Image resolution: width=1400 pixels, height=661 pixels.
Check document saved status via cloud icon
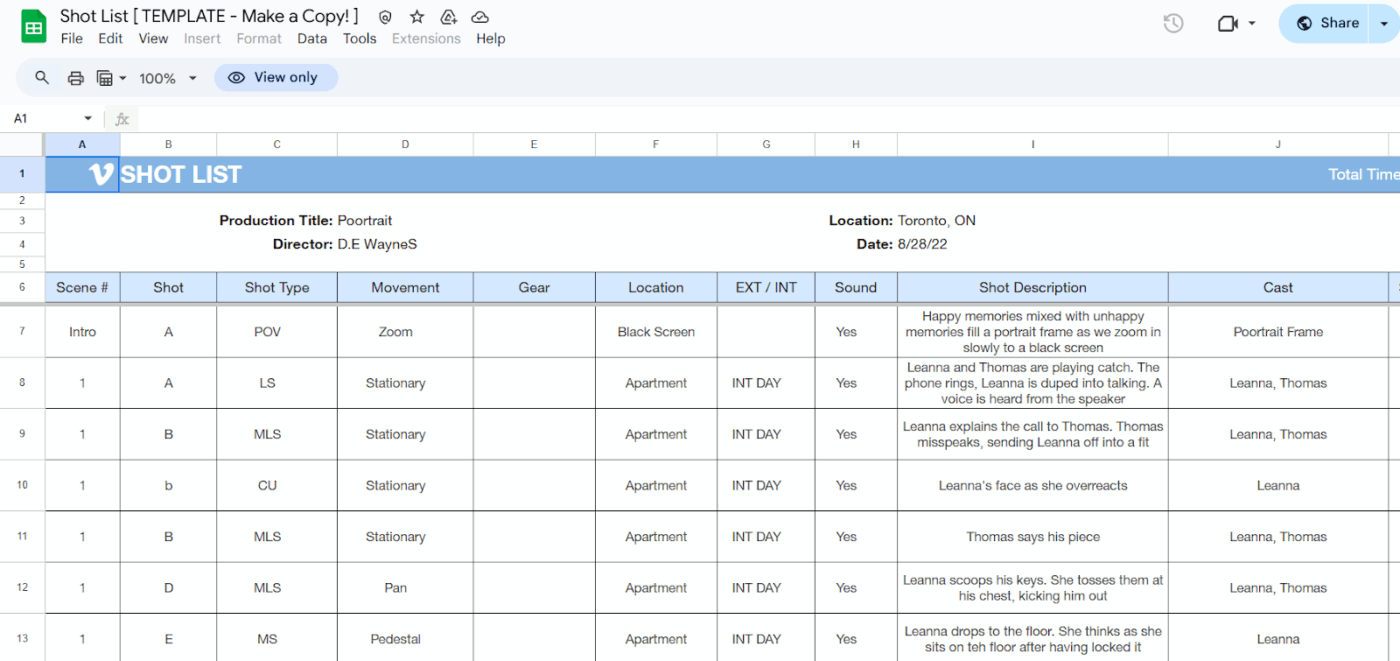[480, 16]
